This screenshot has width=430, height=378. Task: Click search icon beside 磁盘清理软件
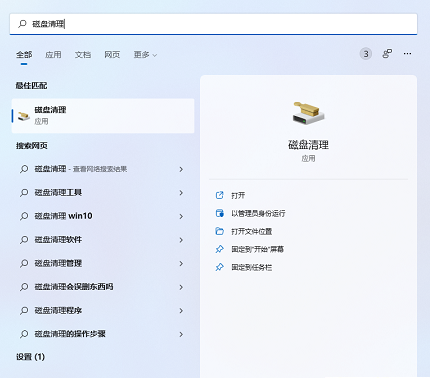click(24, 240)
